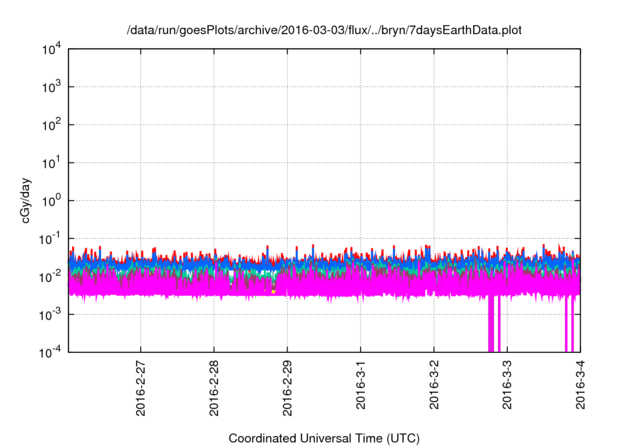This screenshot has height=448, width=640.
Task: Select the 2016-2-29 date tick label
Action: coord(287,388)
